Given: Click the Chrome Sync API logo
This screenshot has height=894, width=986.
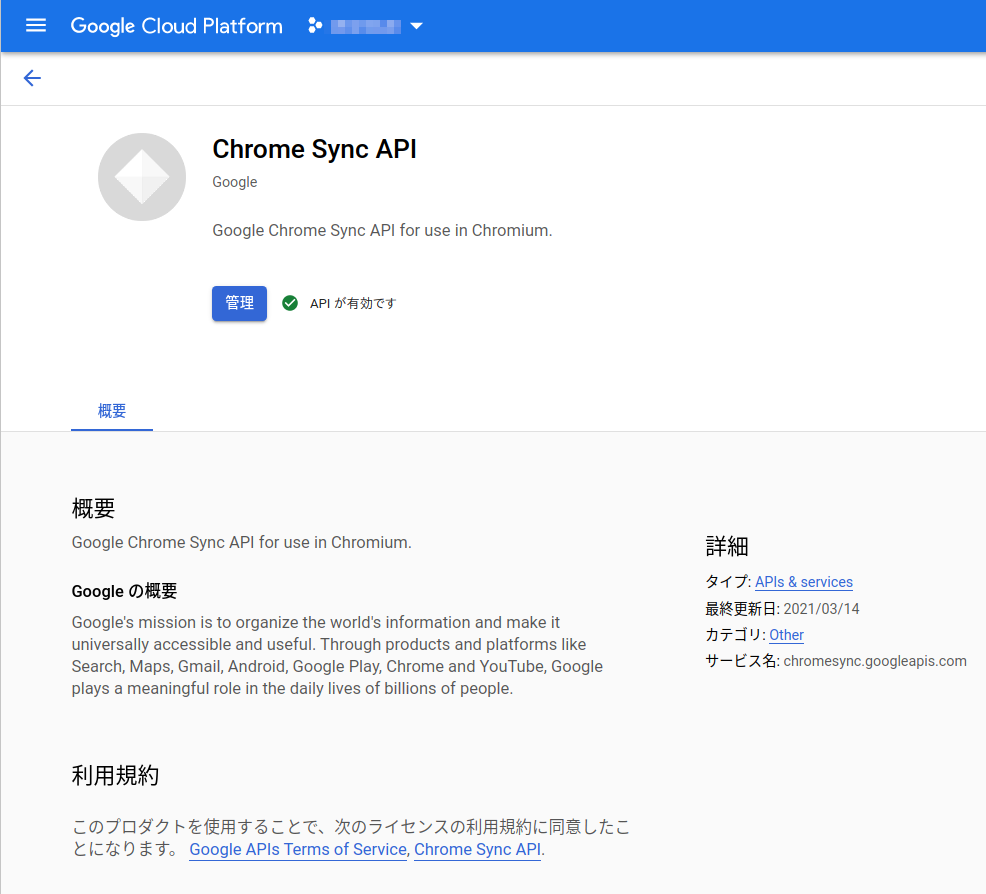Looking at the screenshot, I should pos(142,177).
